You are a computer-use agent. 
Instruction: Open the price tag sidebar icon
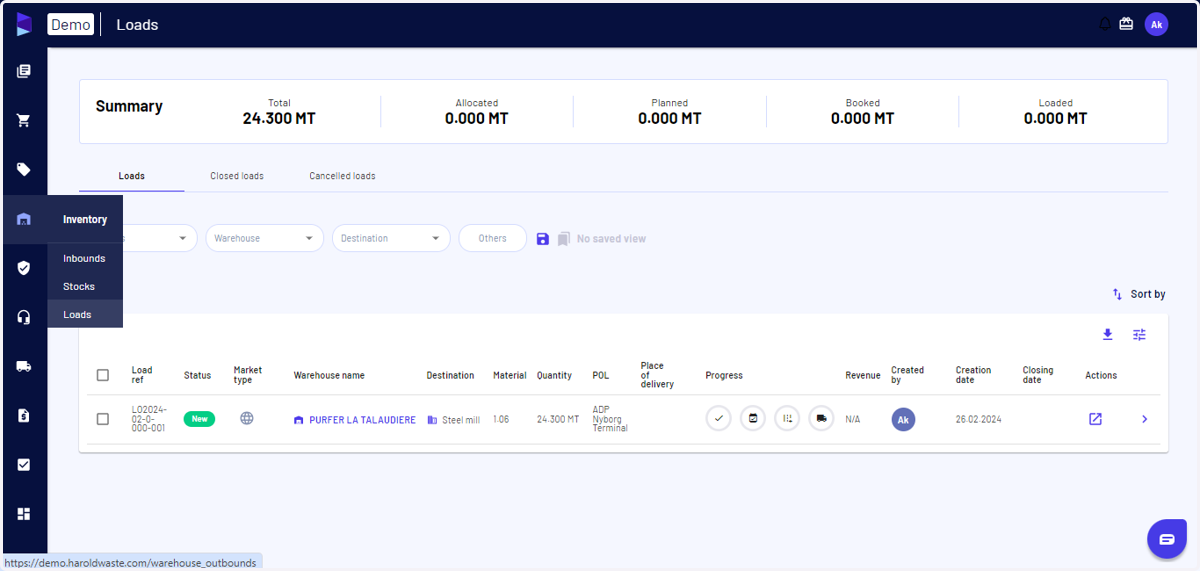tap(24, 169)
